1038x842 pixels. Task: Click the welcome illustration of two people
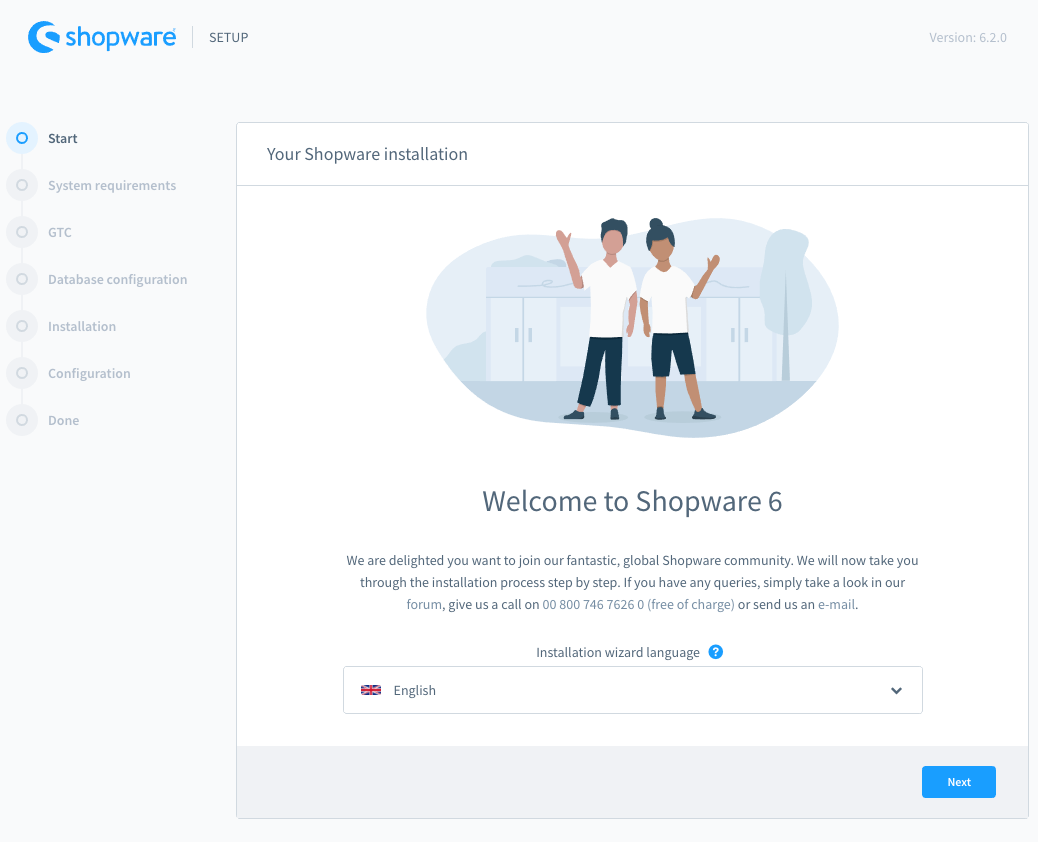(632, 327)
